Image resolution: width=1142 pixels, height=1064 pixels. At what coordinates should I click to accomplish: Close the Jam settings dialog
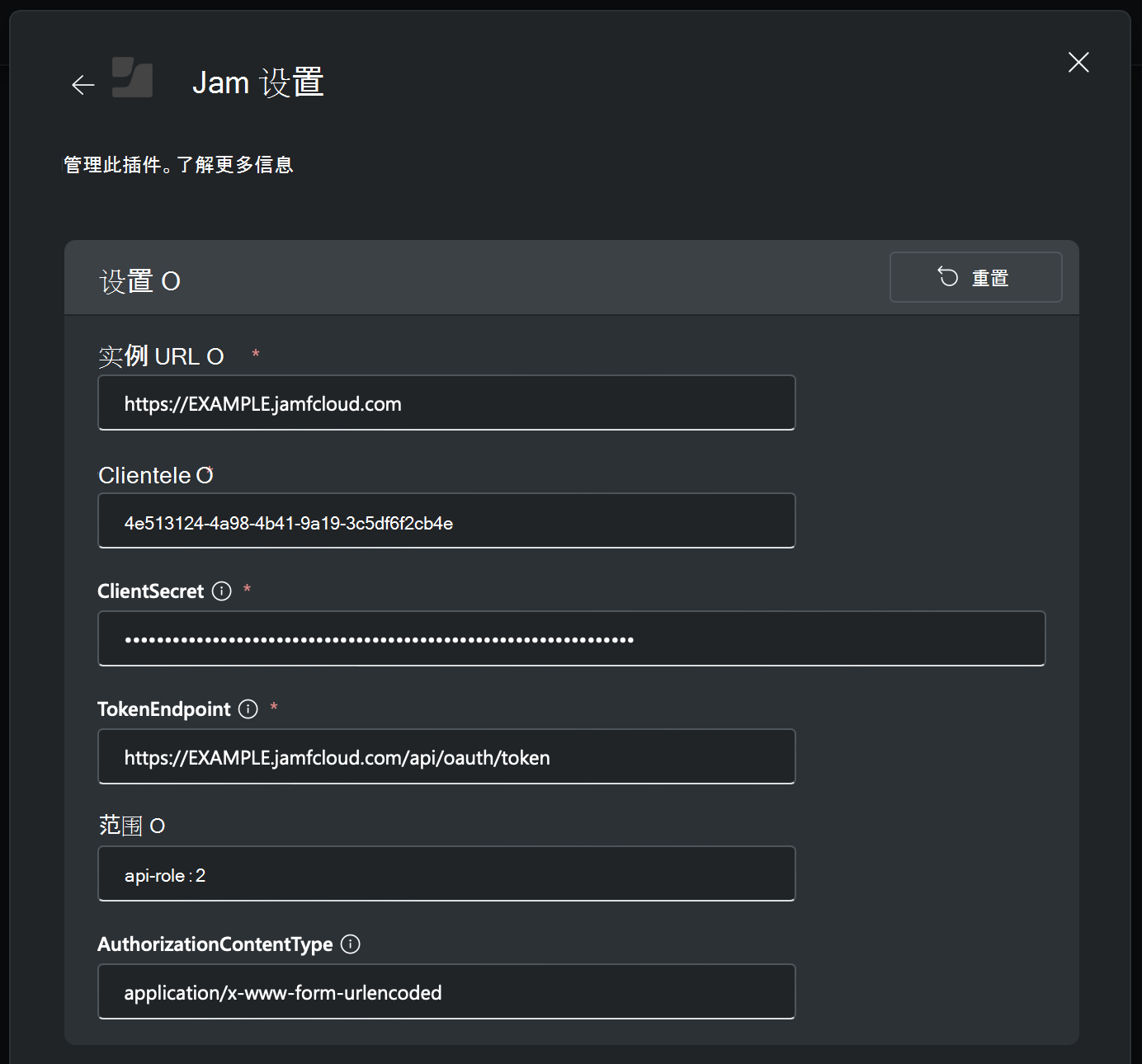pos(1078,63)
